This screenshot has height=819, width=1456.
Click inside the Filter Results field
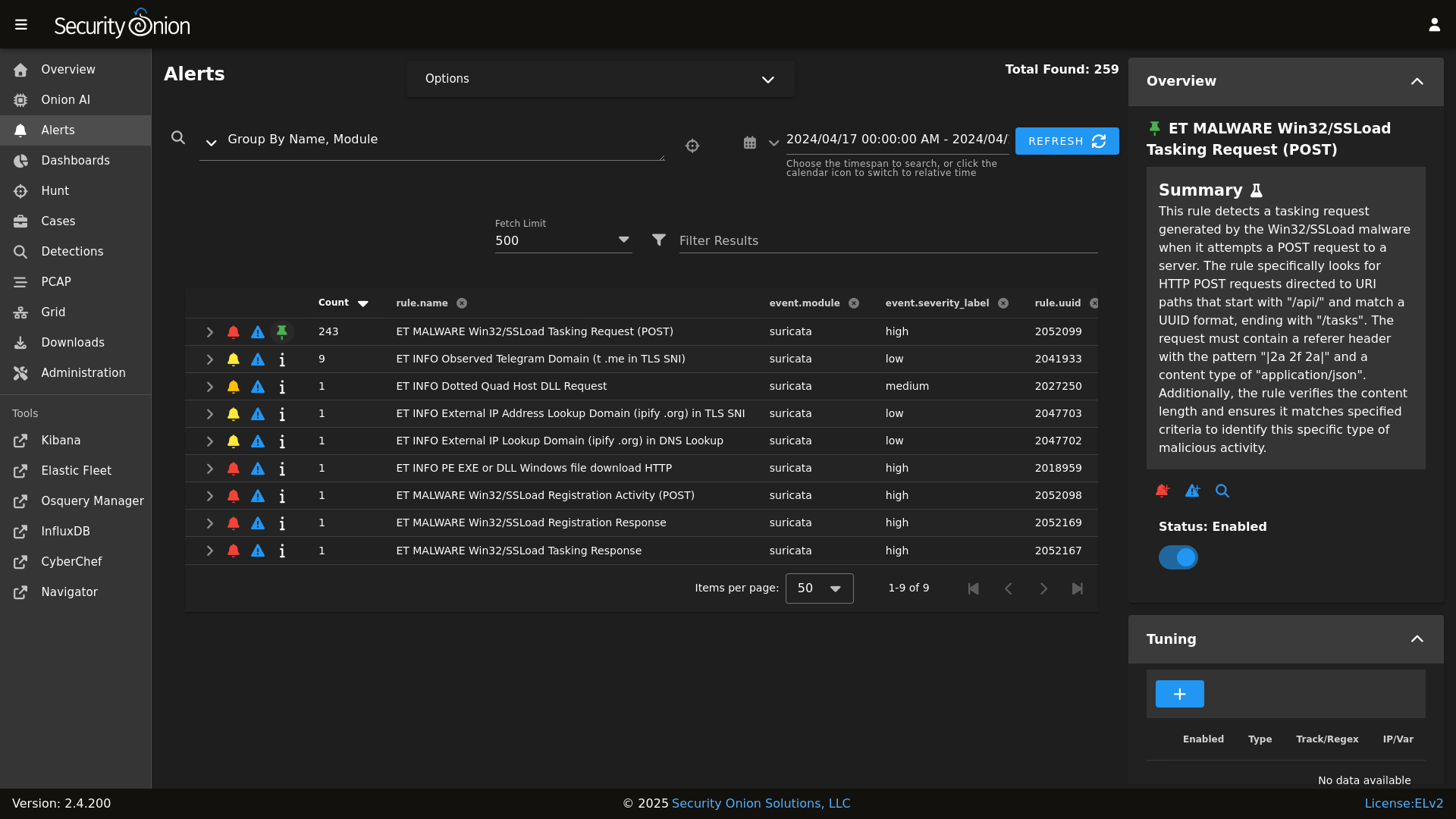click(834, 240)
